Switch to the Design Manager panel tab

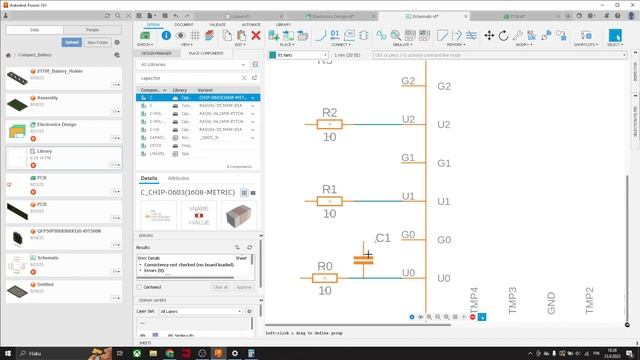click(156, 53)
